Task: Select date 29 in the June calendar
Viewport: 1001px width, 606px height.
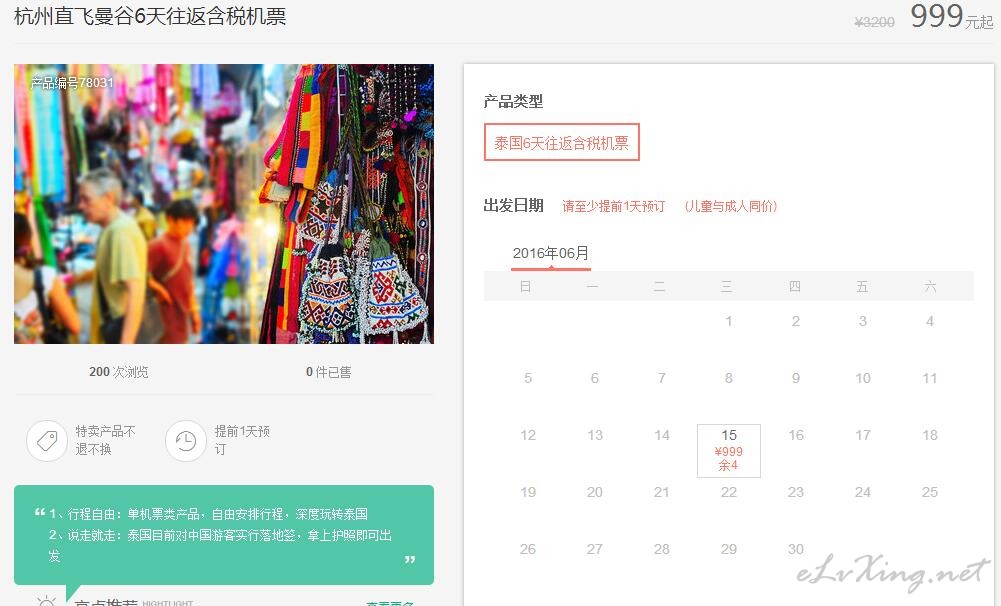Action: tap(728, 549)
